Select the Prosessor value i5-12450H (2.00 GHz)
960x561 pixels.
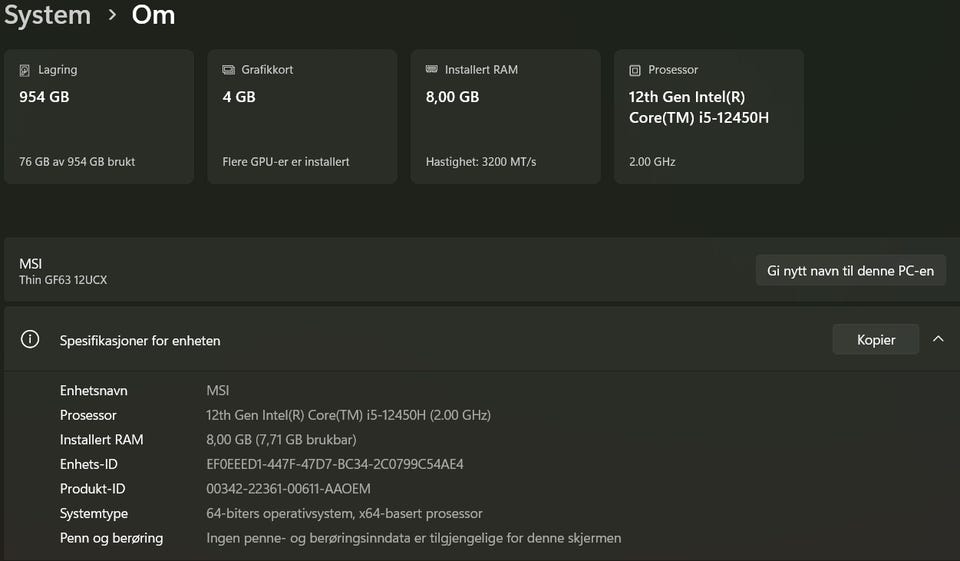(x=348, y=415)
